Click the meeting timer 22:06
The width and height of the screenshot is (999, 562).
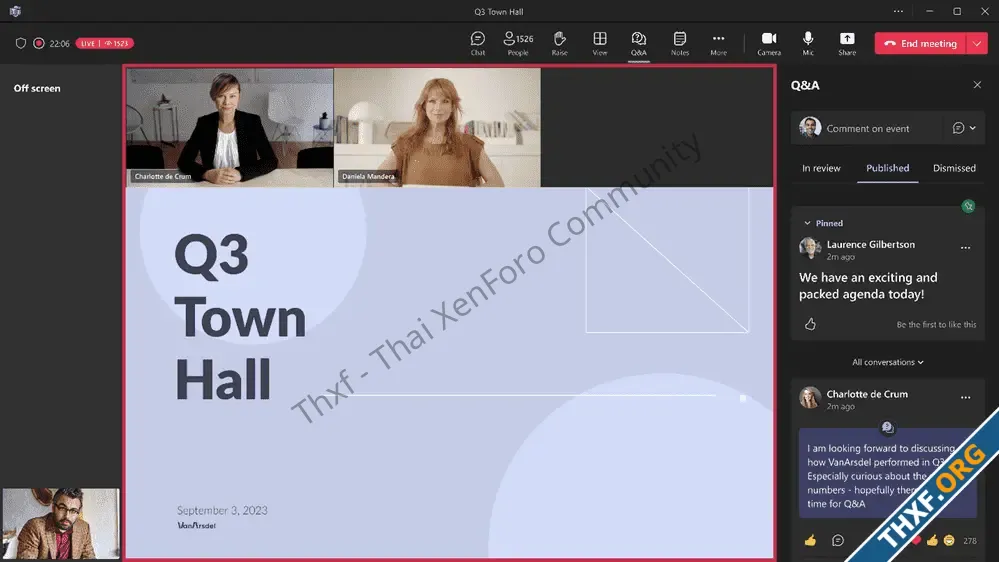pos(59,43)
